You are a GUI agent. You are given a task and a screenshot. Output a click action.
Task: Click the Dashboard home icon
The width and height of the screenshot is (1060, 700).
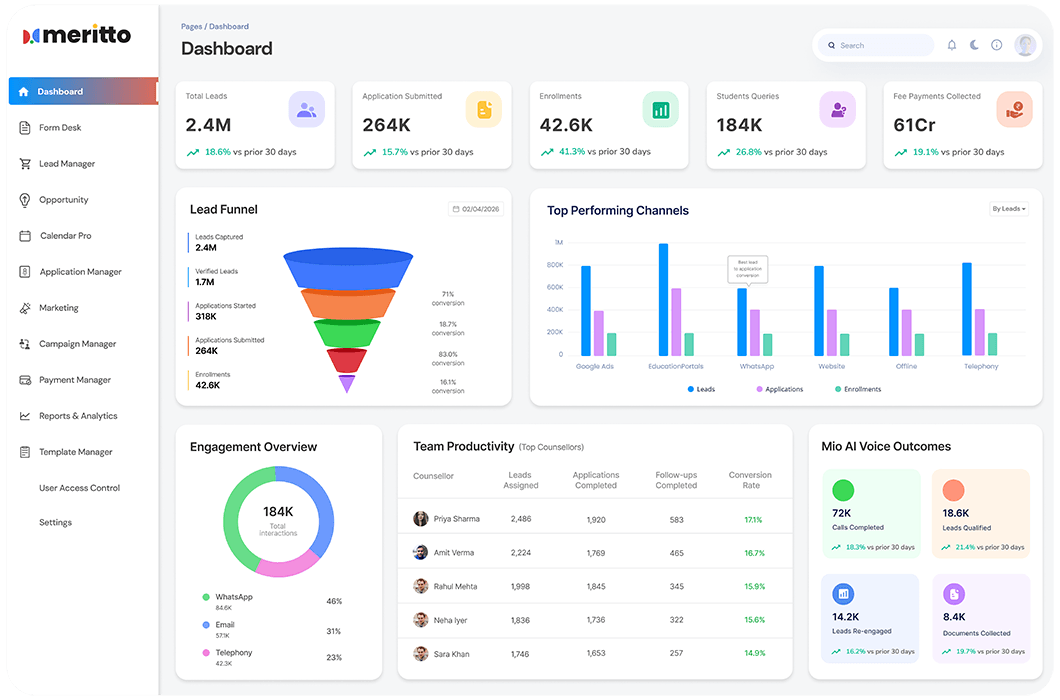point(24,91)
